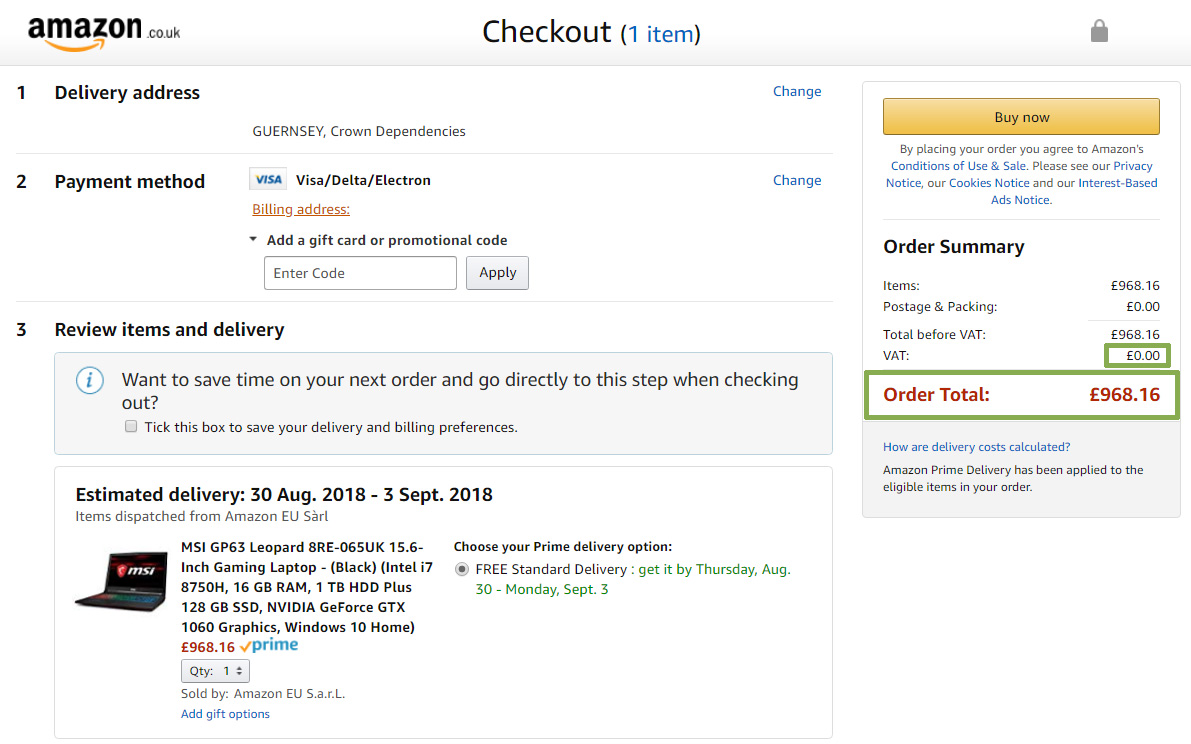Change the delivery address
The height and width of the screenshot is (744, 1191).
[x=797, y=91]
